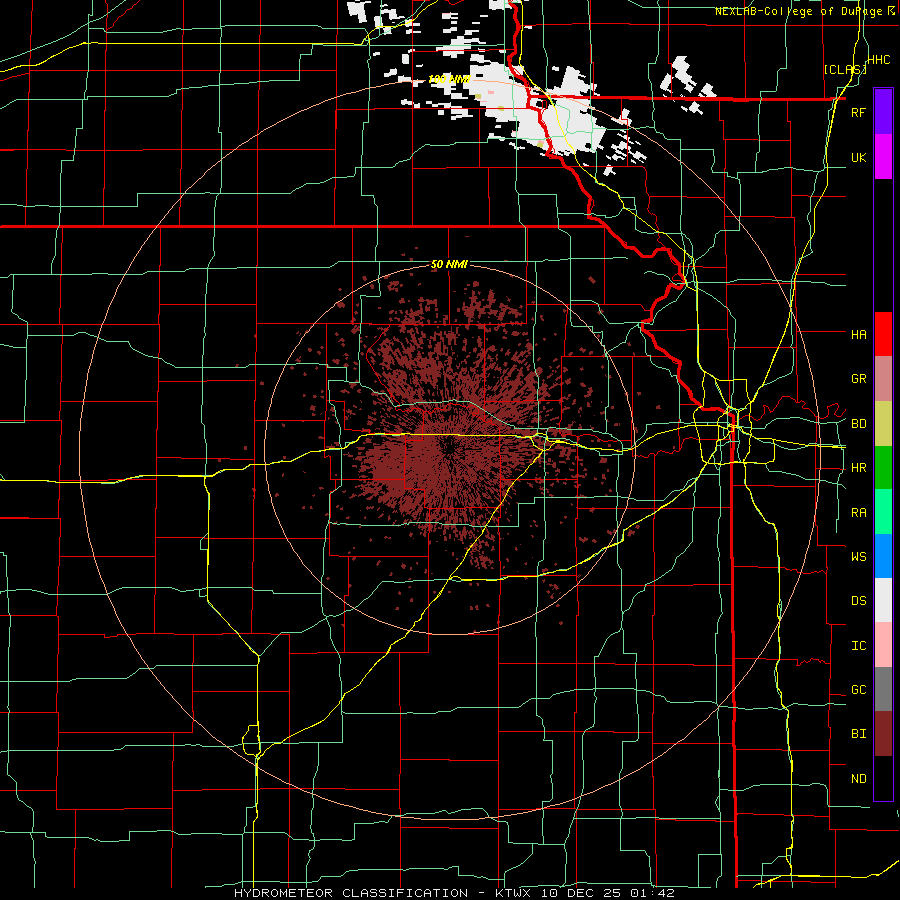This screenshot has height=900, width=900.
Task: Click the 'BI' legend label
Action: [x=858, y=734]
